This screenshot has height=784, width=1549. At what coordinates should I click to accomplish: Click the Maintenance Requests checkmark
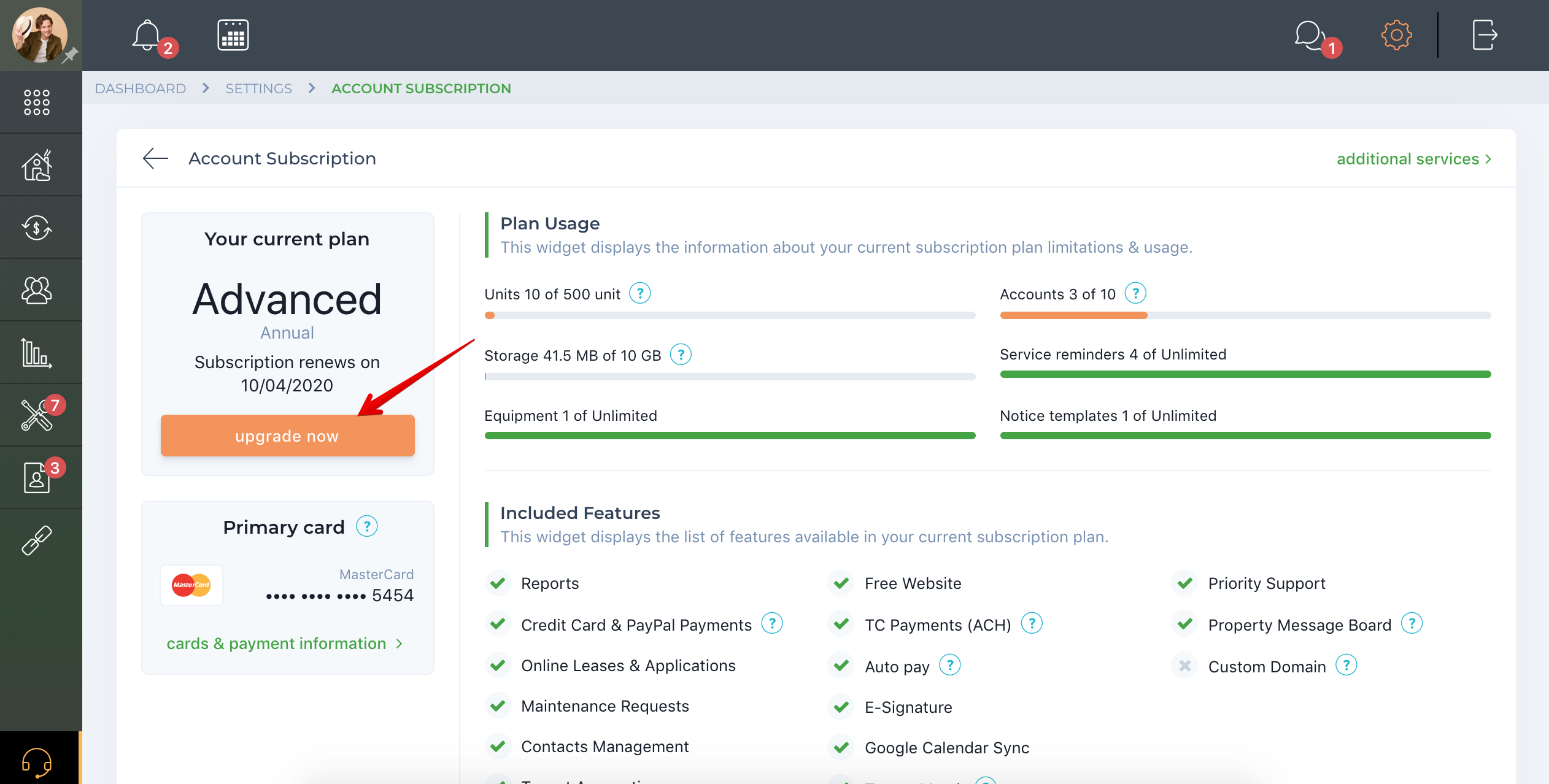[x=498, y=705]
